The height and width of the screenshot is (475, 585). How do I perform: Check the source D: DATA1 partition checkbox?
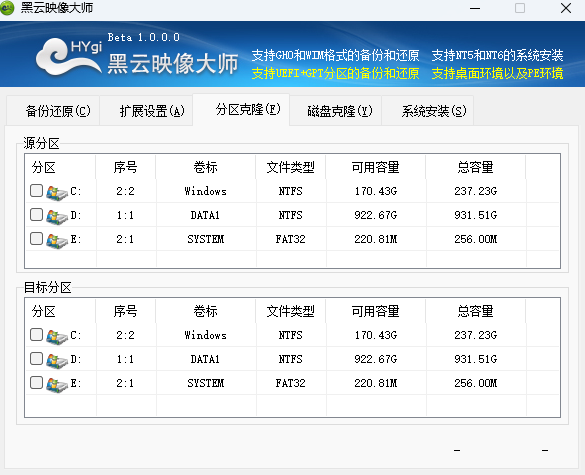point(36,215)
